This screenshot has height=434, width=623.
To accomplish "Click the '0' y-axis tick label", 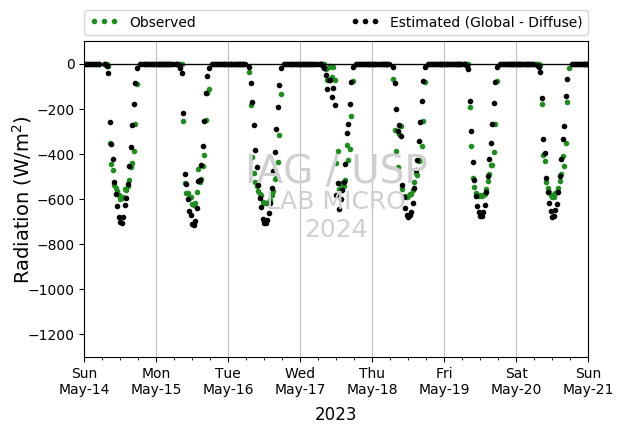I will (71, 64).
